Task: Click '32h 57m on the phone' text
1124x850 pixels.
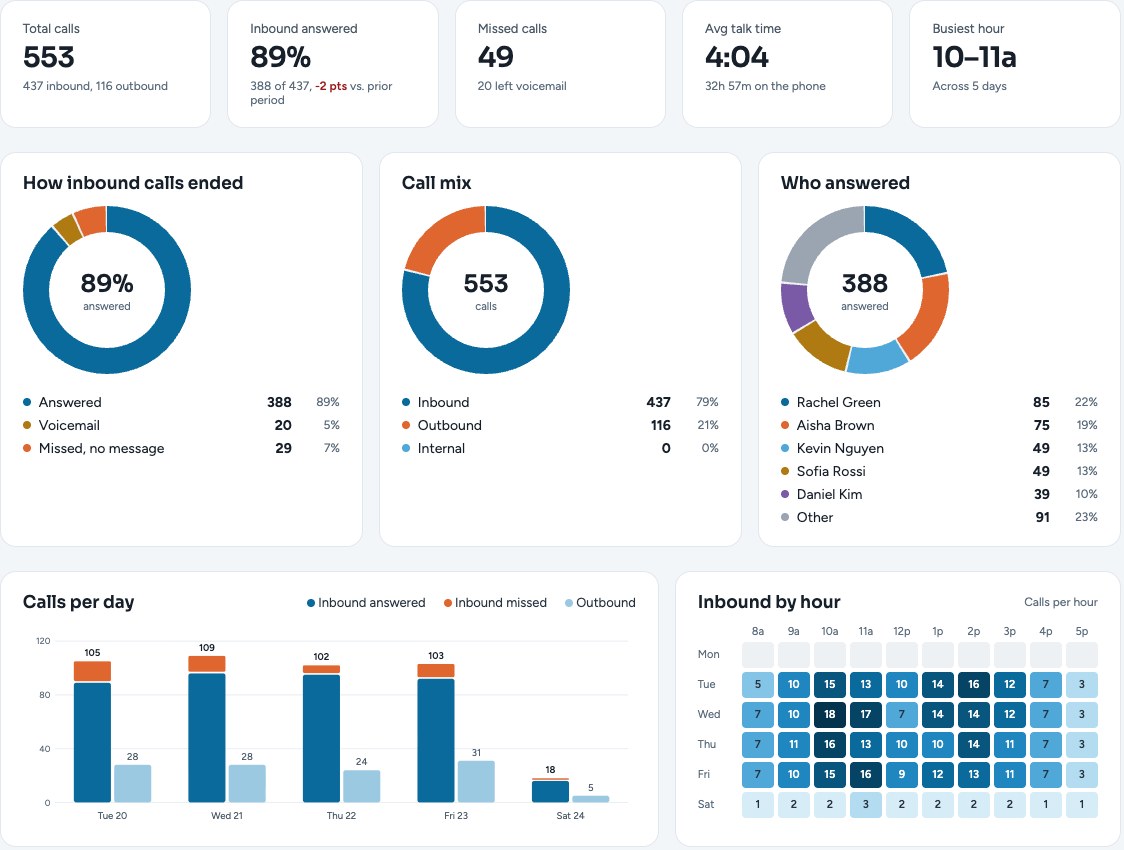Action: coord(765,86)
